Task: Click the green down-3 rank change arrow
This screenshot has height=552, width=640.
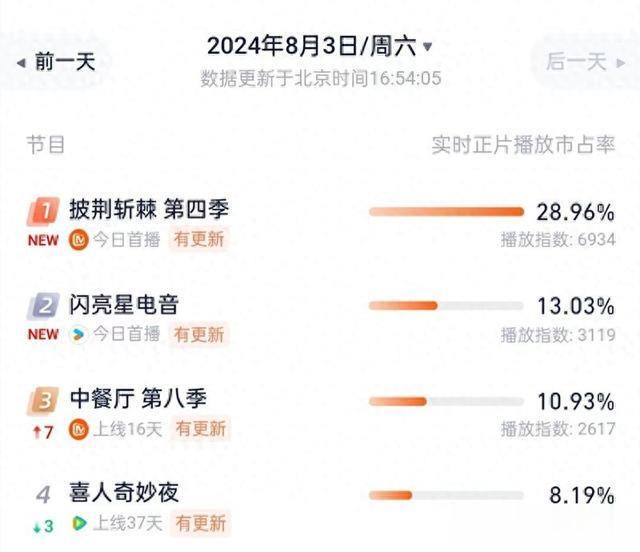Action: [x=37, y=527]
